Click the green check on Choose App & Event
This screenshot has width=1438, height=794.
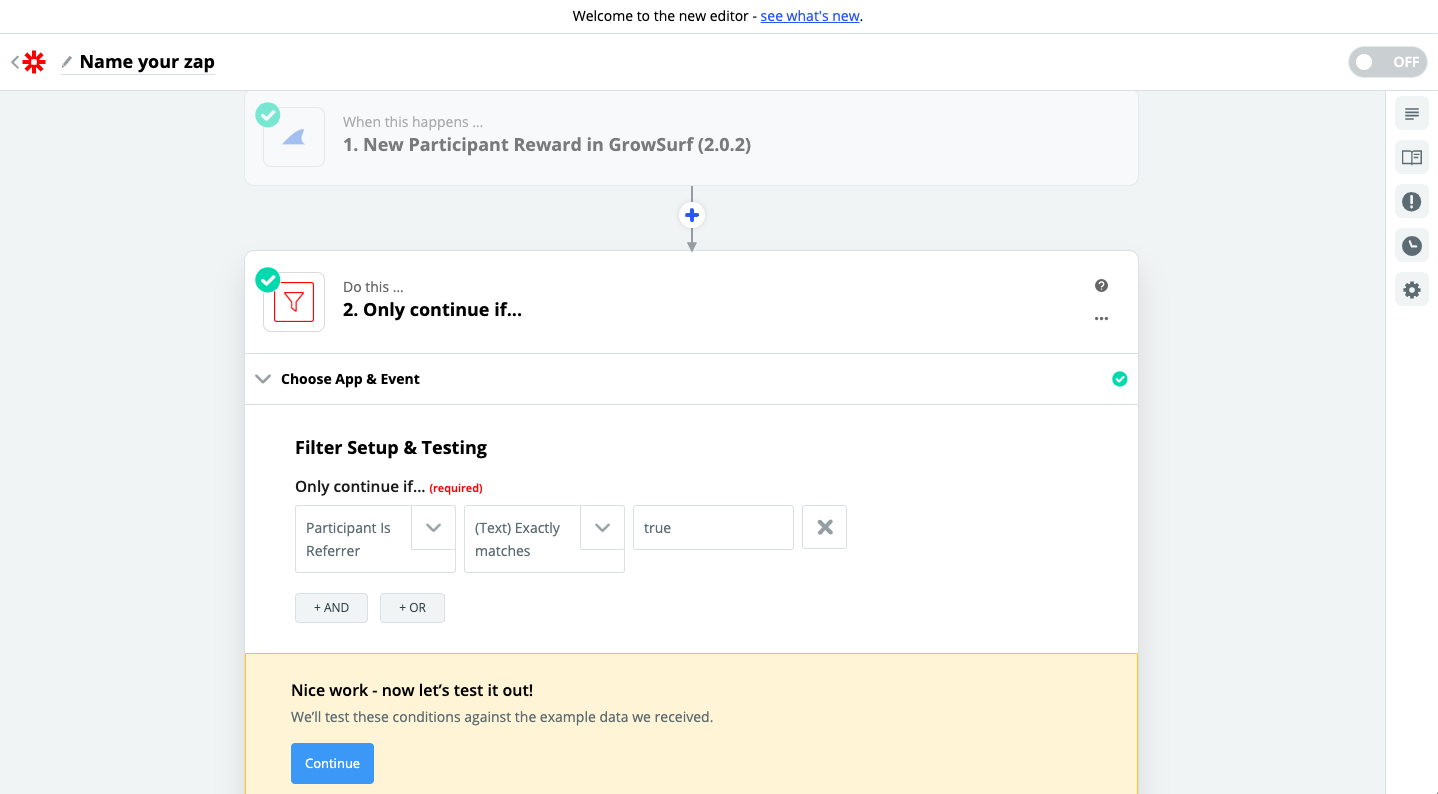click(x=1120, y=379)
